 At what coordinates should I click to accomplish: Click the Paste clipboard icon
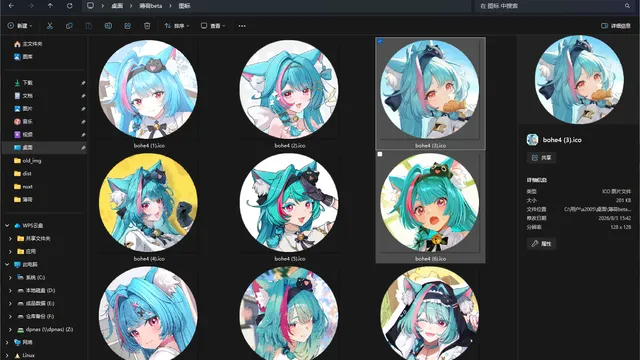pos(89,26)
